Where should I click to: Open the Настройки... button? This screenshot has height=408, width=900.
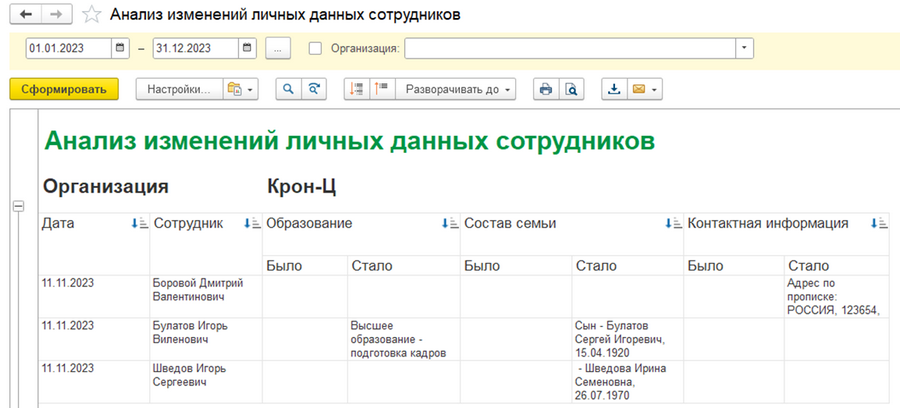click(x=179, y=89)
